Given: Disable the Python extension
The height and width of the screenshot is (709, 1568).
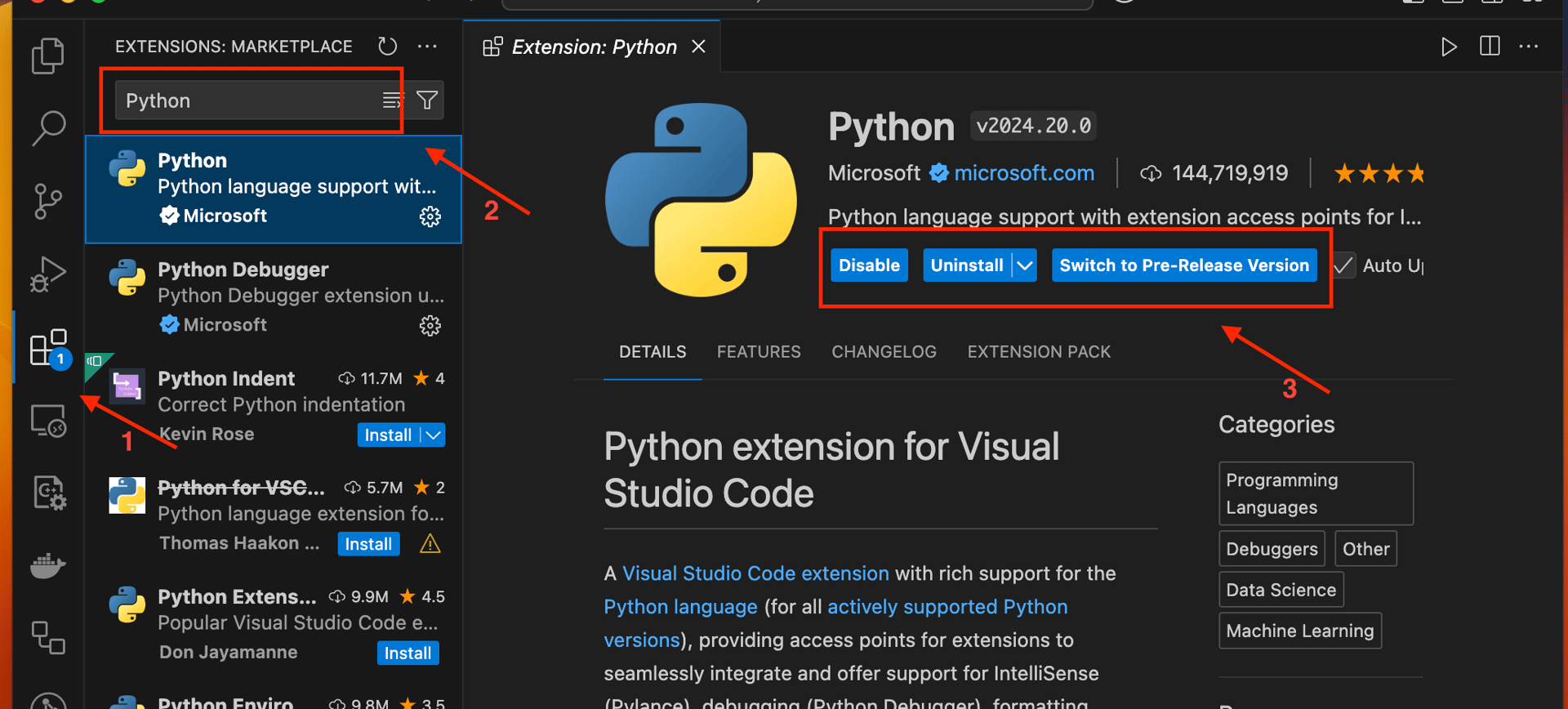Looking at the screenshot, I should (x=869, y=265).
